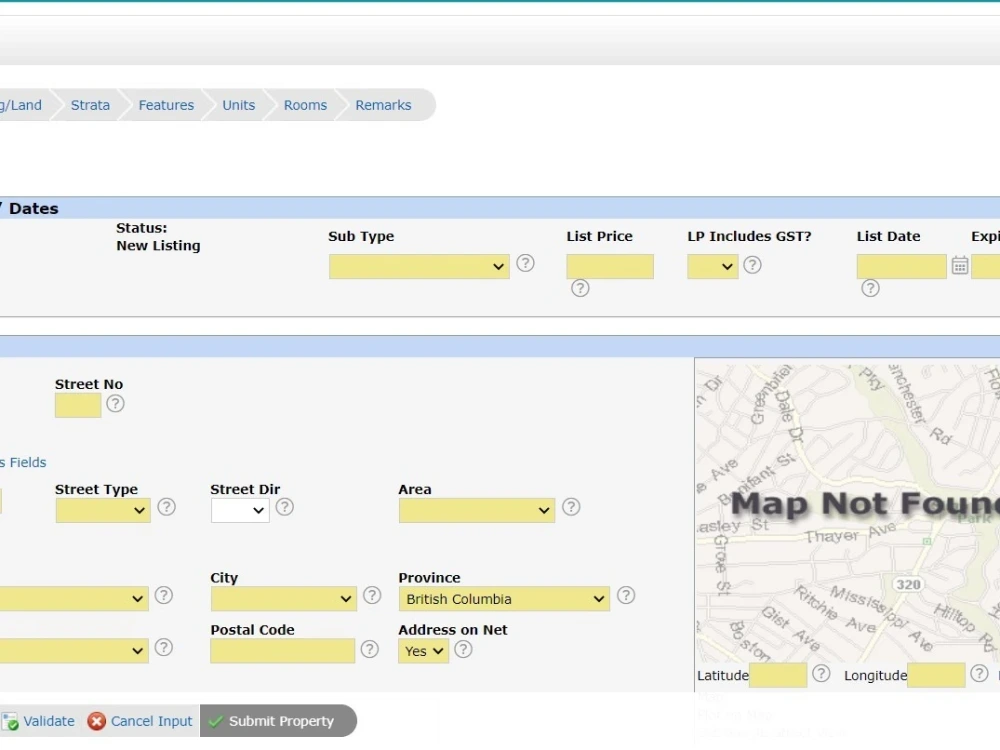Open help for List Price
This screenshot has width=1000, height=750.
580,289
